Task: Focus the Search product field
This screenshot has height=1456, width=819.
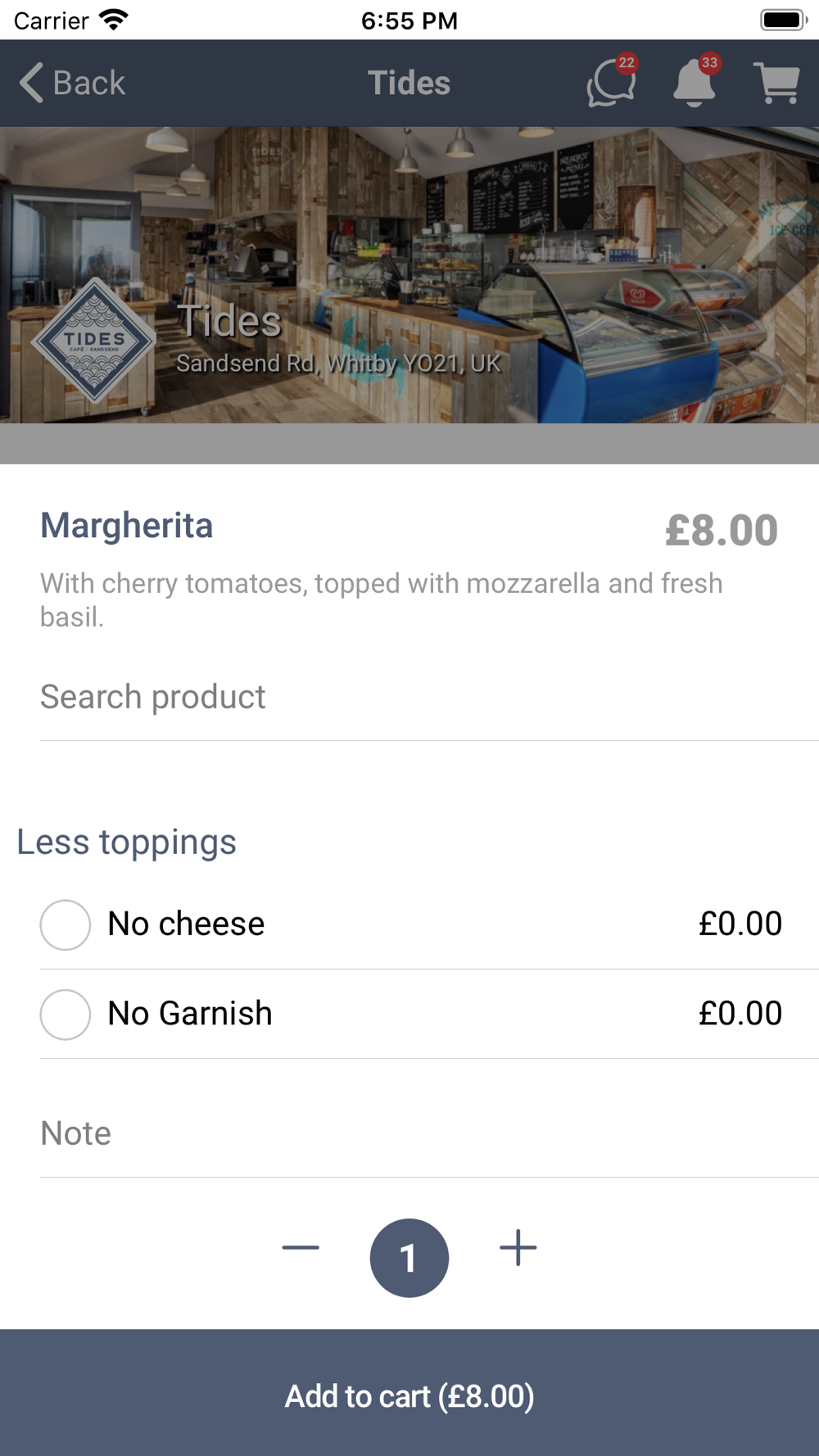Action: pos(409,698)
